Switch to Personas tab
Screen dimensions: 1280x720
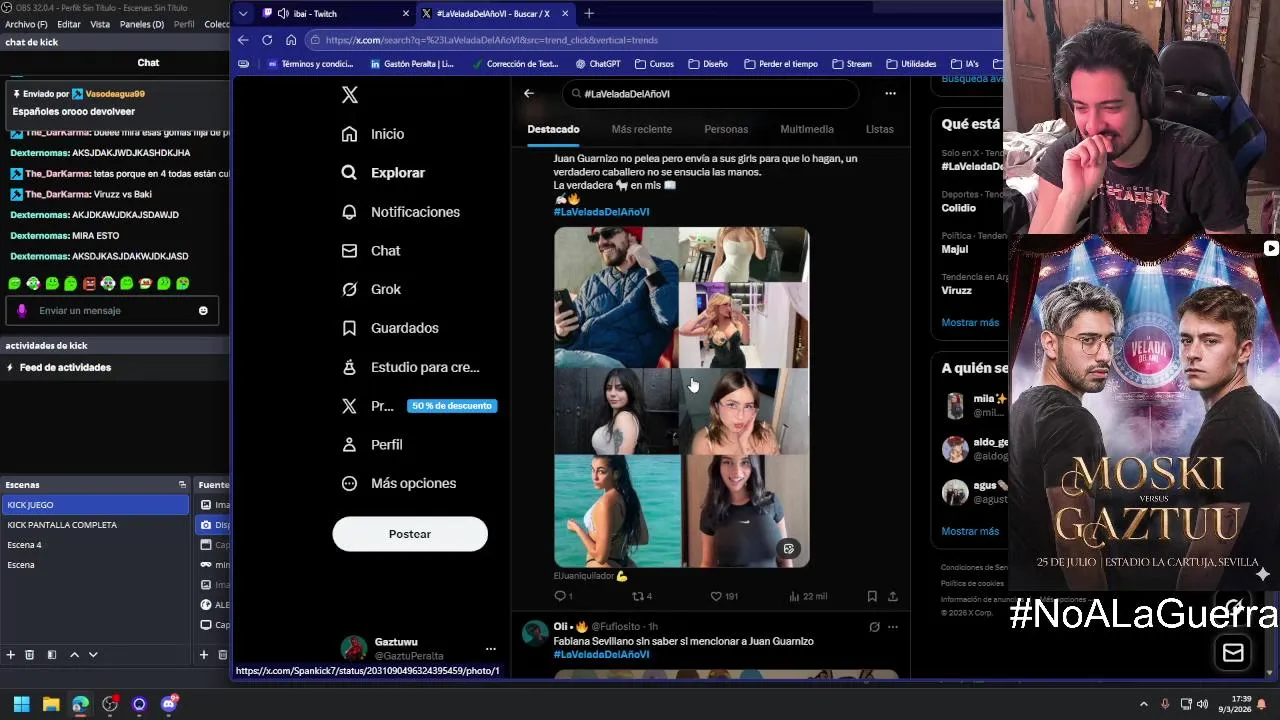(x=726, y=129)
